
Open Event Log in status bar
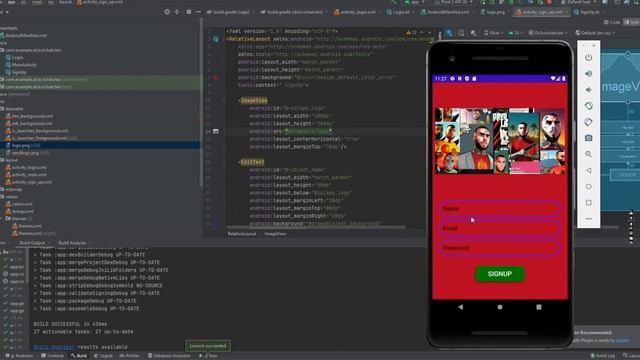tap(602, 356)
